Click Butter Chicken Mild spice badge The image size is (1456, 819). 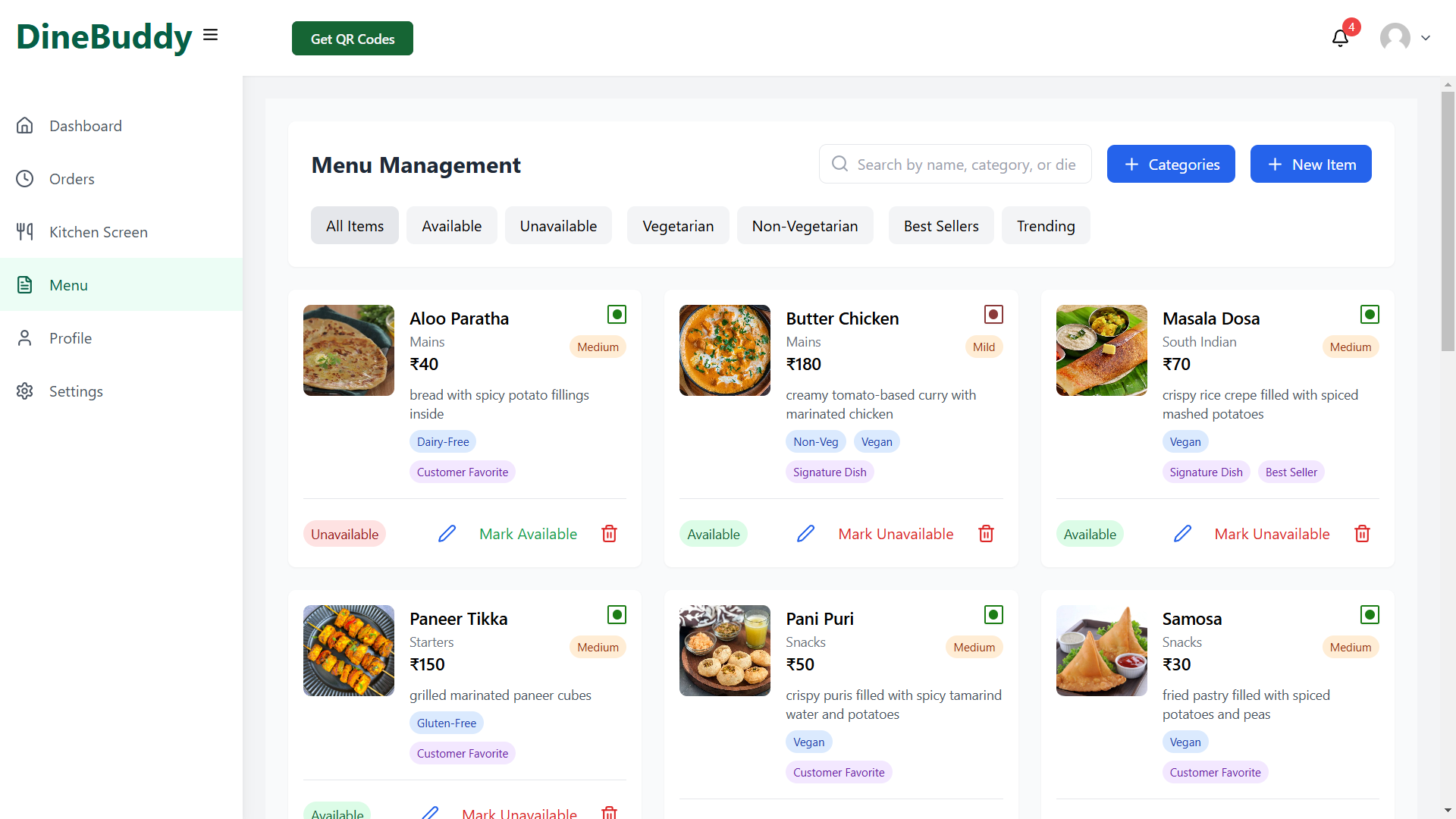tap(984, 347)
